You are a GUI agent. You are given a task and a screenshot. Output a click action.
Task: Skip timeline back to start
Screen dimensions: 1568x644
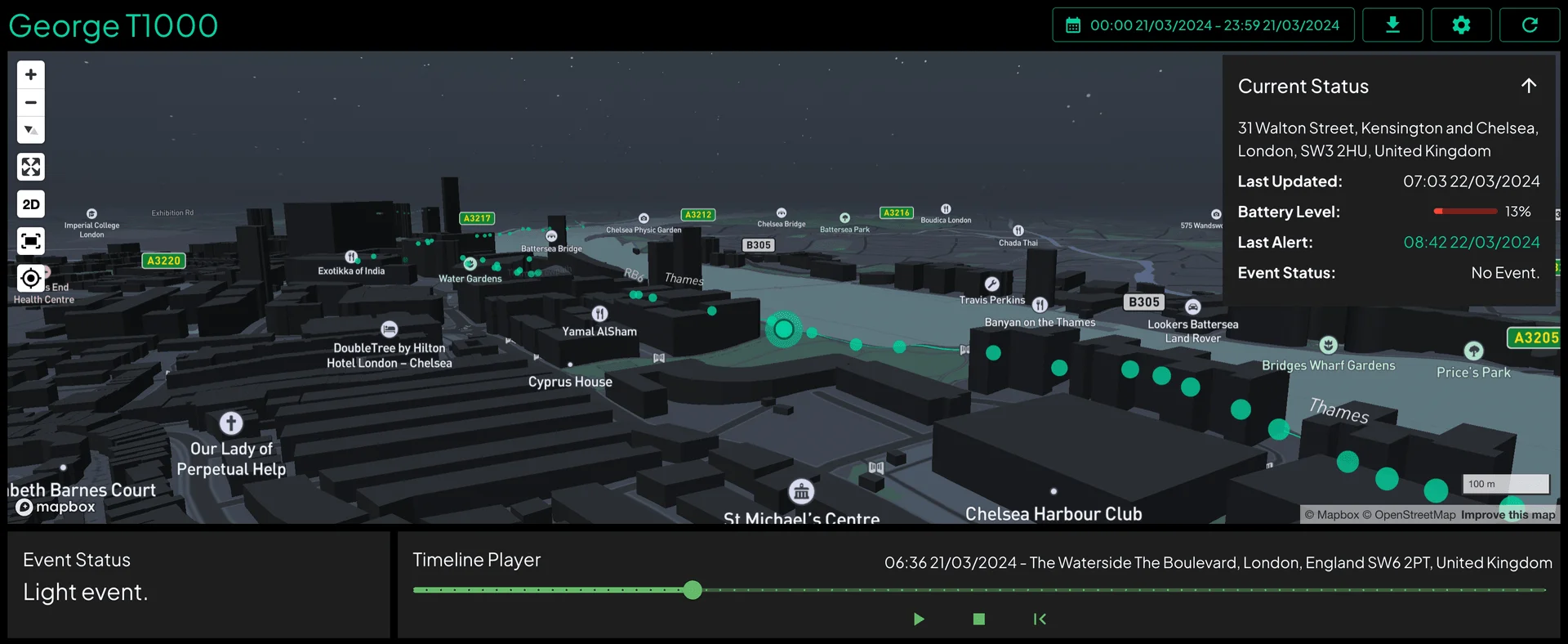[1040, 619]
